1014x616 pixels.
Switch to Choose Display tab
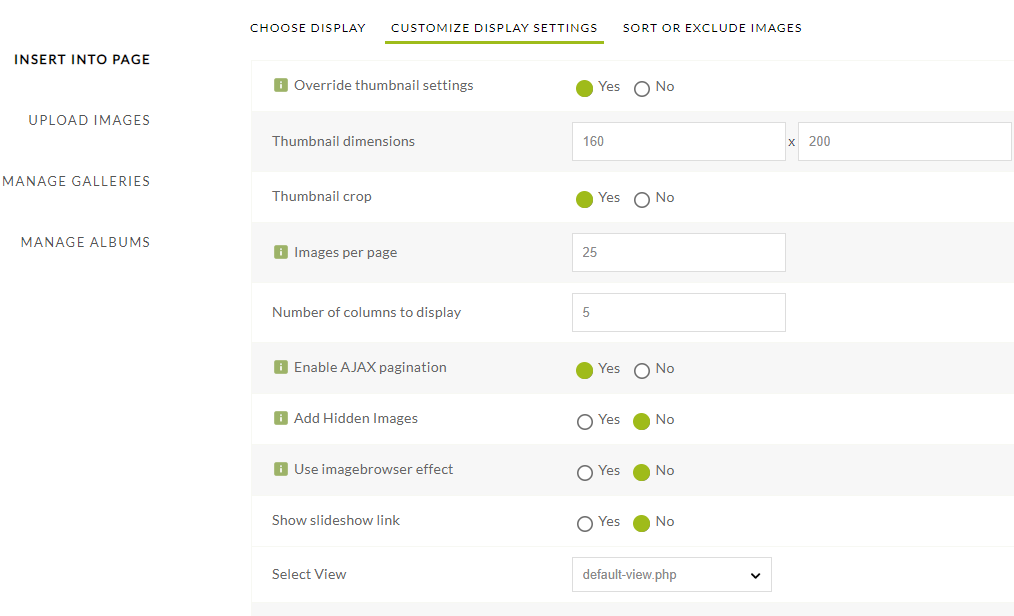[308, 28]
